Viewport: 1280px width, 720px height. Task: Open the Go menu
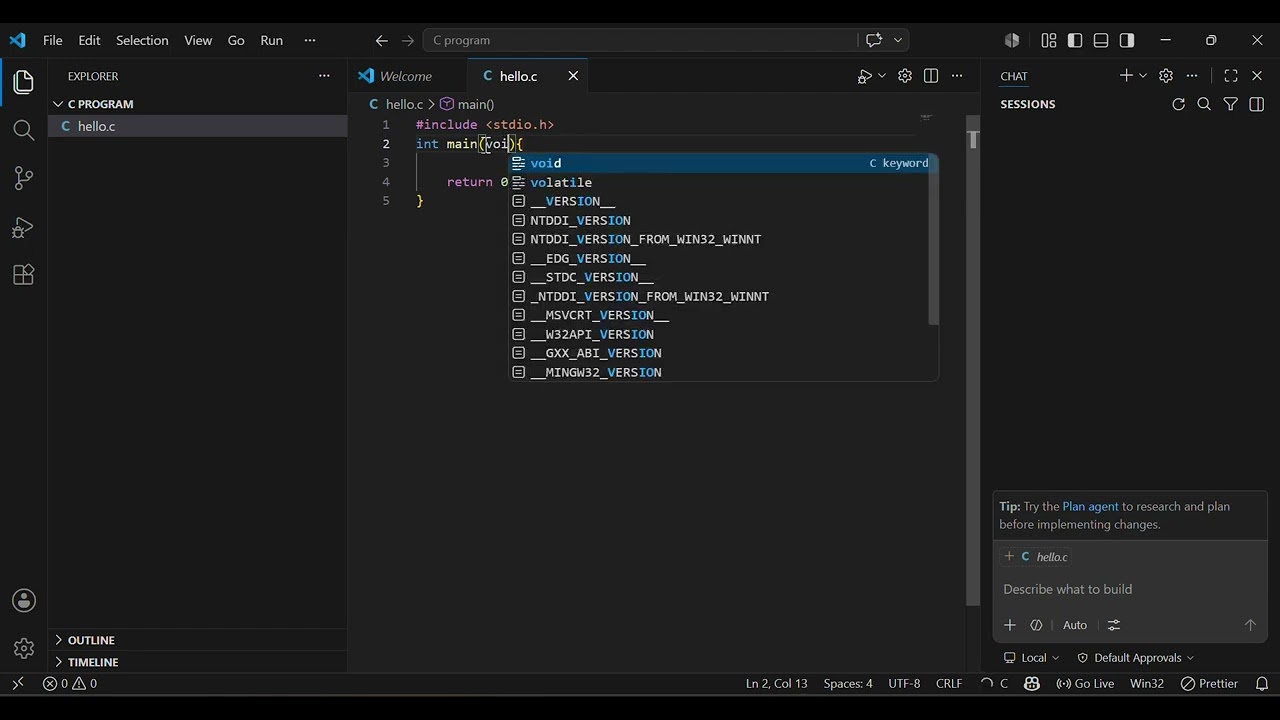click(236, 40)
